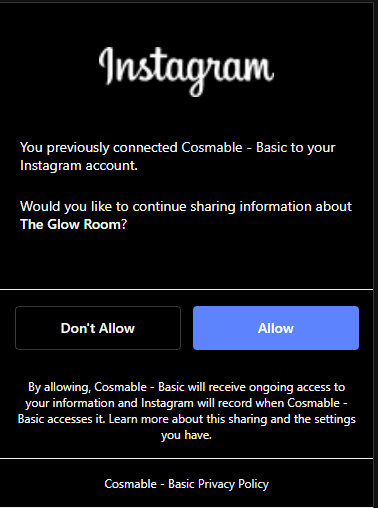Screen dimensions: 378x508
Task: Open the Cosmable - Basic Privacy Policy
Action: [x=186, y=484]
